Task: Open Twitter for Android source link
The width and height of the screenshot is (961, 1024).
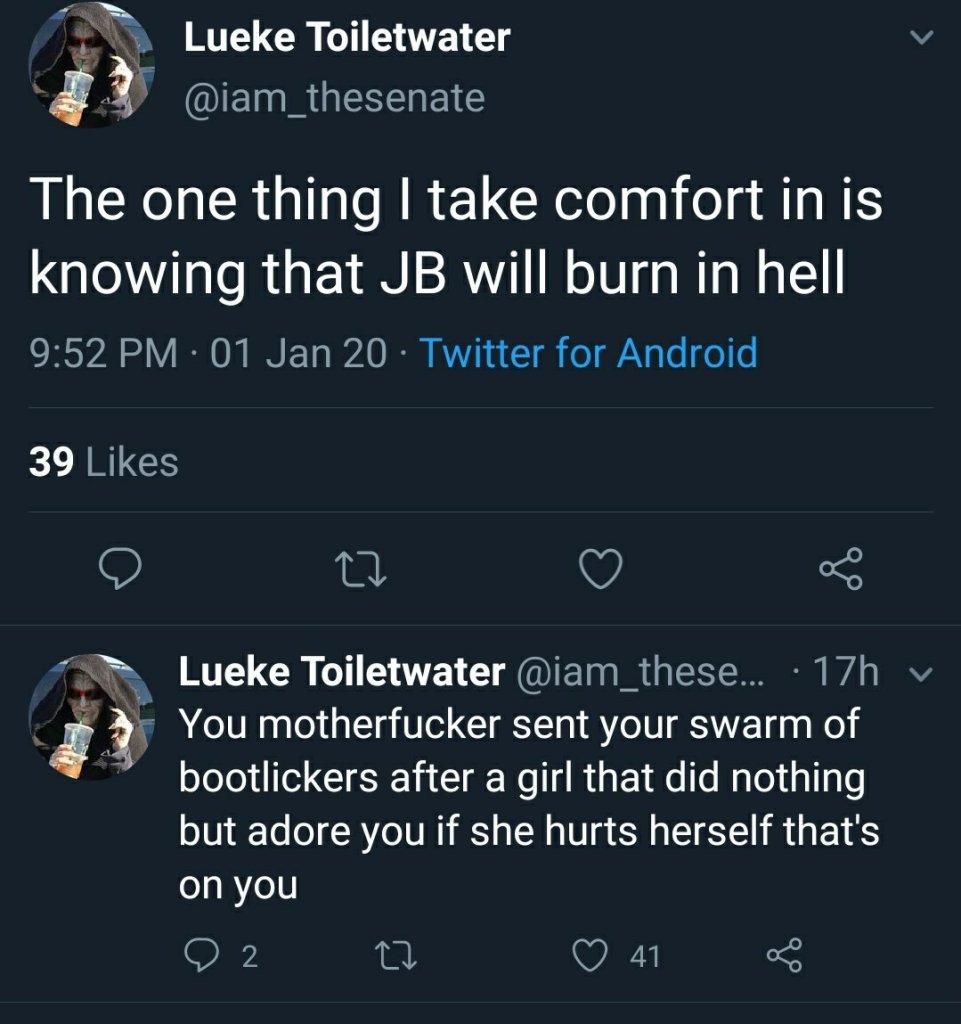Action: coord(587,353)
